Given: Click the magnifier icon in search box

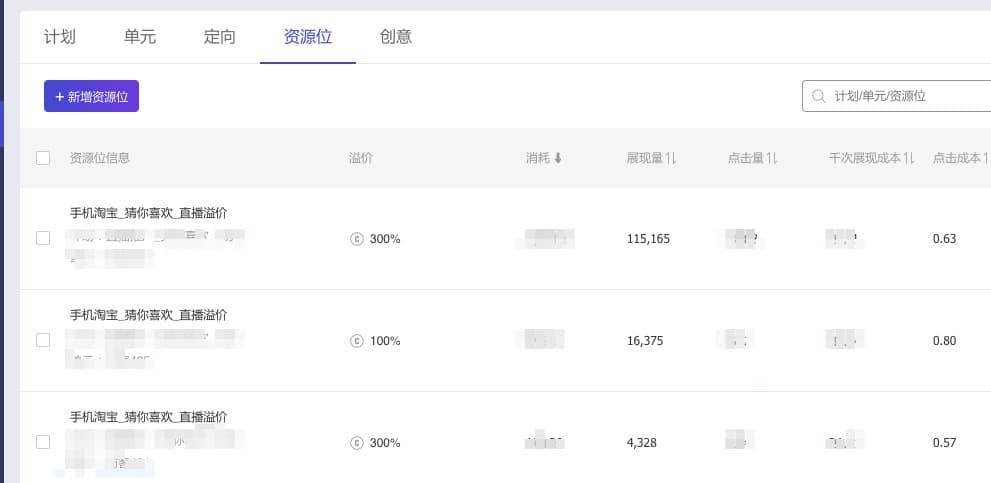Looking at the screenshot, I should pyautogui.click(x=819, y=96).
